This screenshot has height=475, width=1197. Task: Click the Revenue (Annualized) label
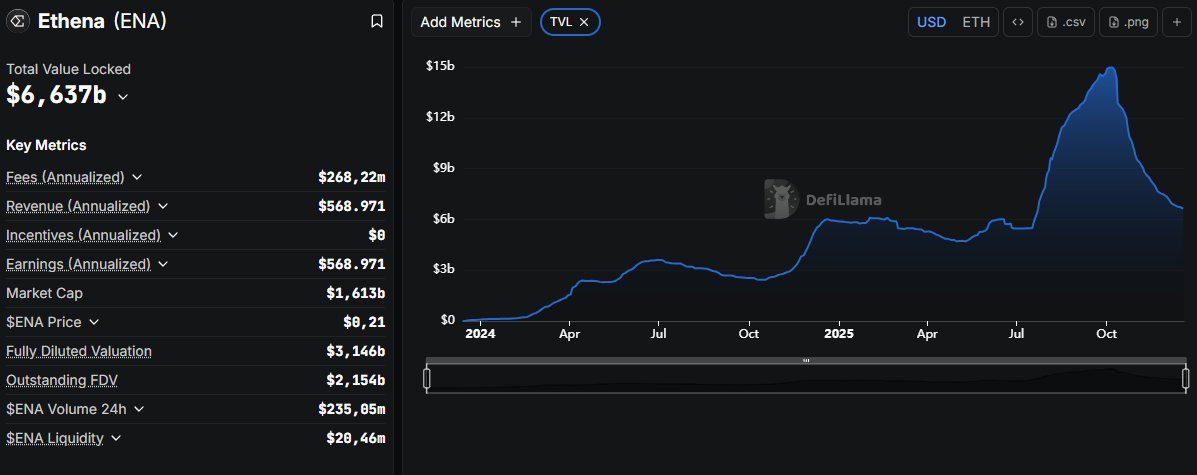(x=78, y=206)
